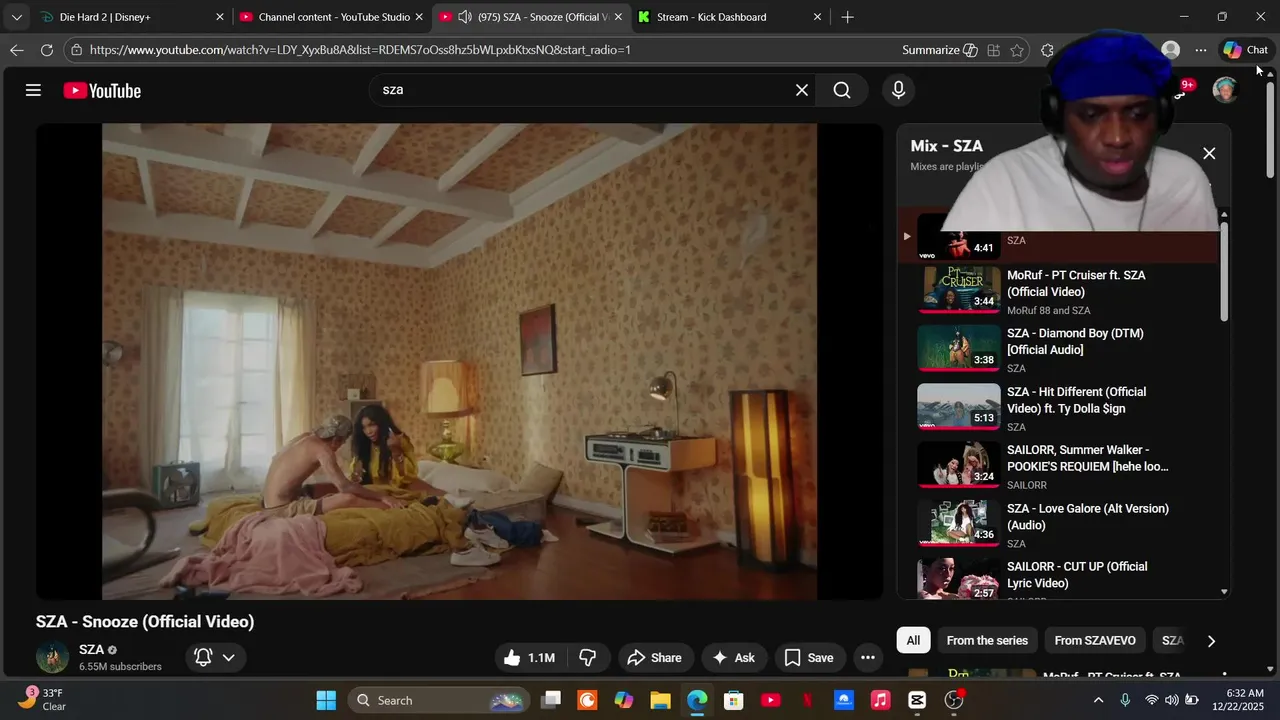The image size is (1280, 720).
Task: Like the video with thumbs up
Action: (530, 657)
